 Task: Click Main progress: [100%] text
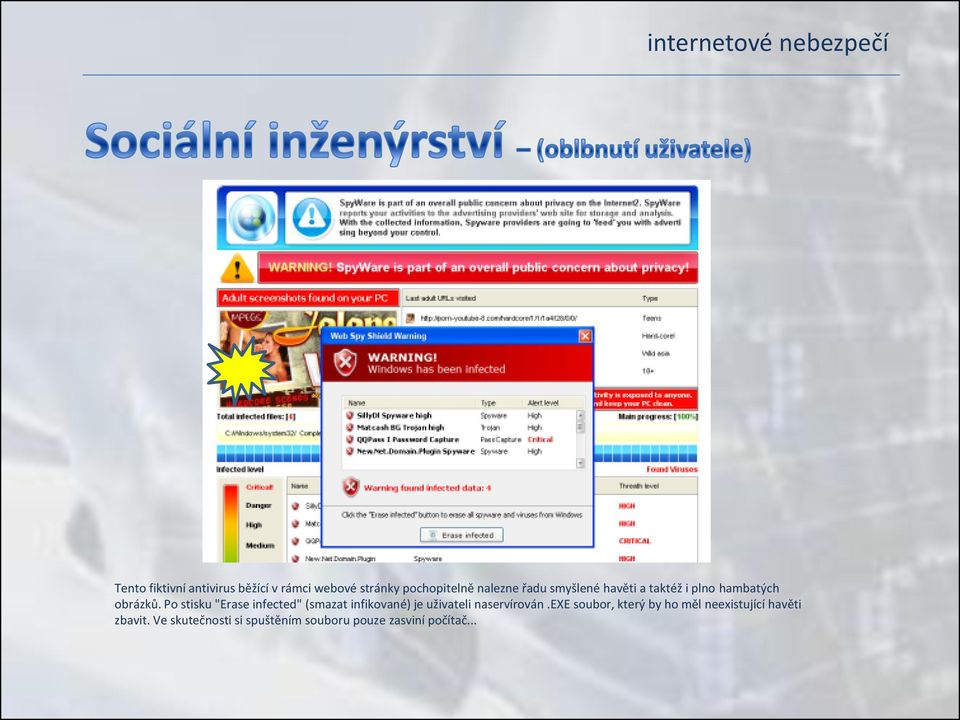658,417
